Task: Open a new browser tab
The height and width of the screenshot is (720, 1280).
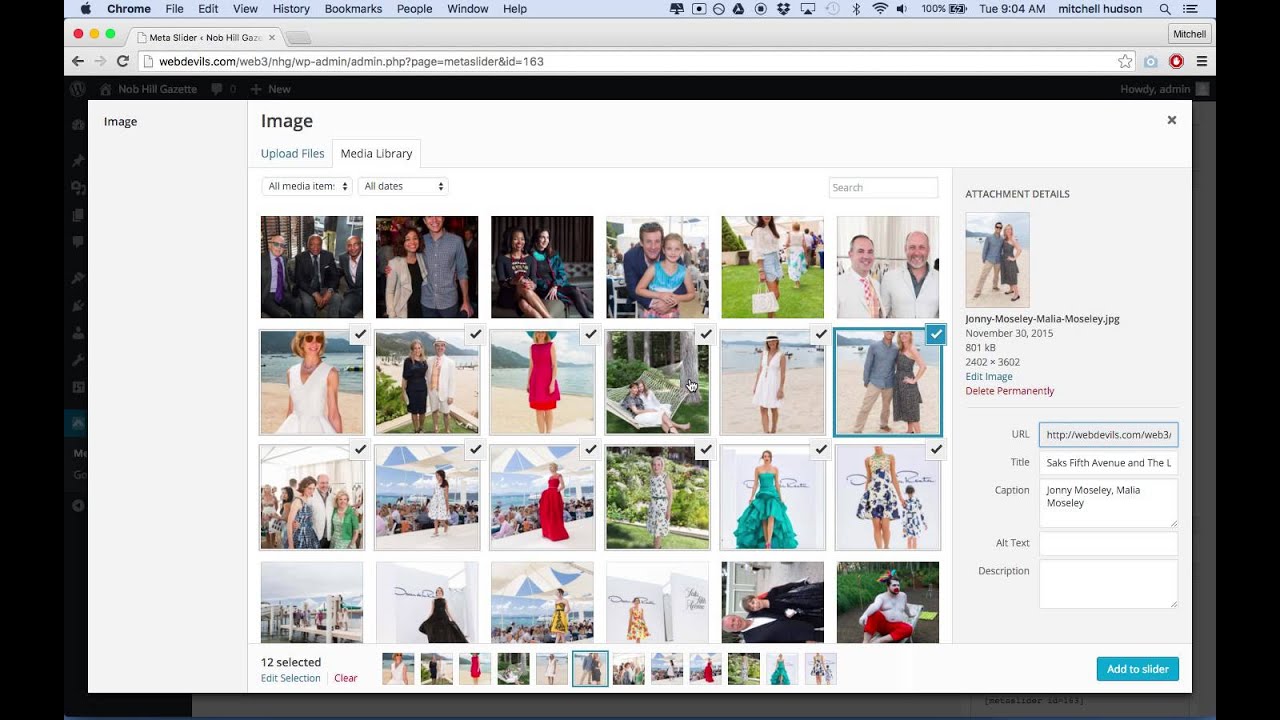Action: (298, 38)
